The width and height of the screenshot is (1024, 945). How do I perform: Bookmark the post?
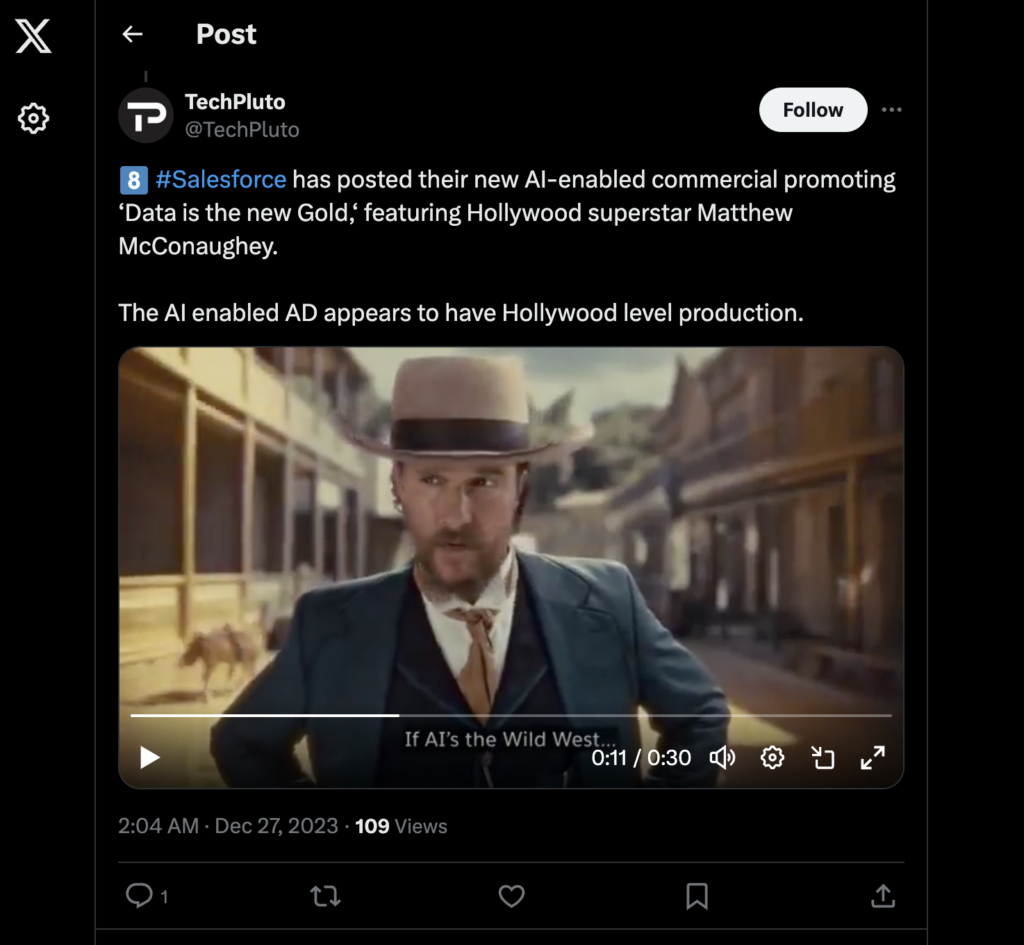coord(697,896)
